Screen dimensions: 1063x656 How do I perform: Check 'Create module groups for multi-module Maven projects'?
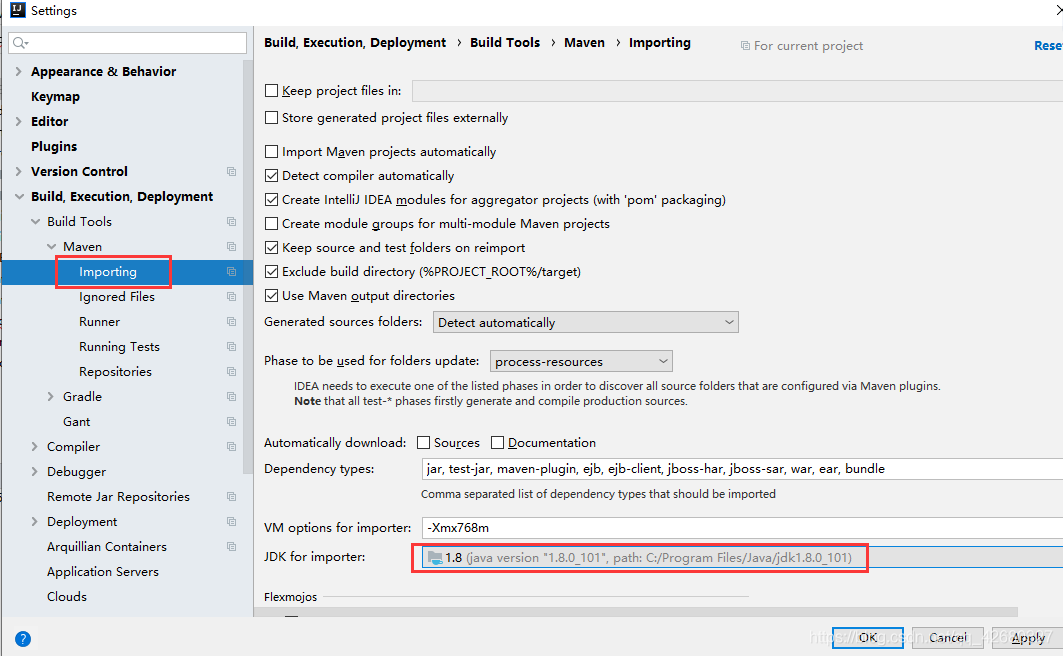pyautogui.click(x=271, y=223)
